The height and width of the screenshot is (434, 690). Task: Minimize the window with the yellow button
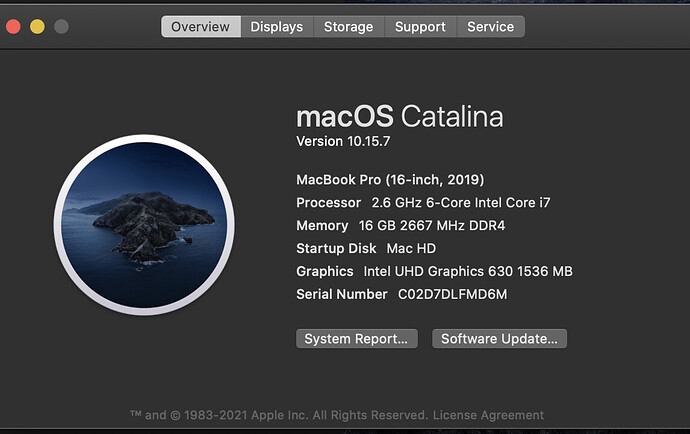tap(37, 27)
